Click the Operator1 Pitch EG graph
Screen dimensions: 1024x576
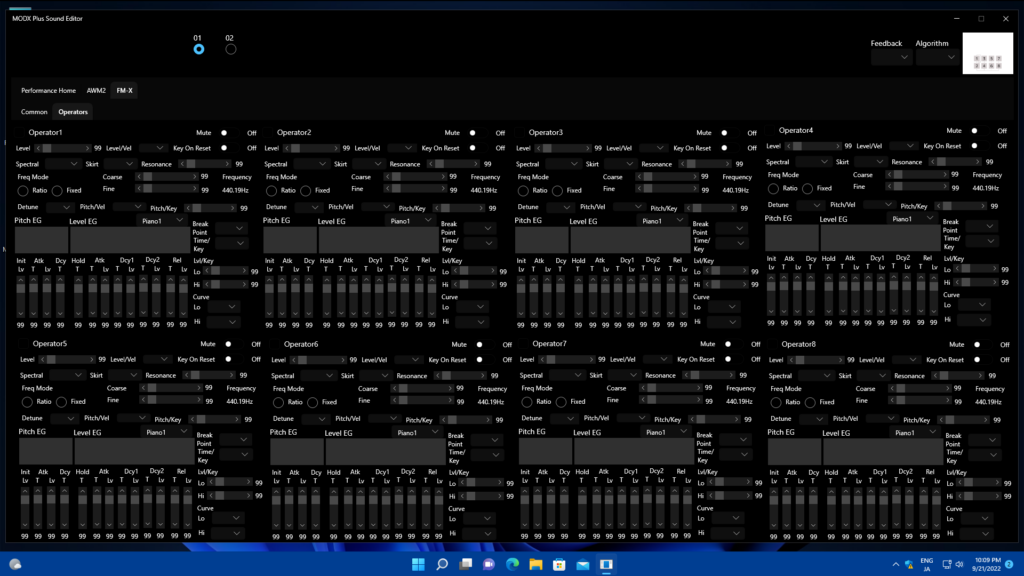pos(41,240)
